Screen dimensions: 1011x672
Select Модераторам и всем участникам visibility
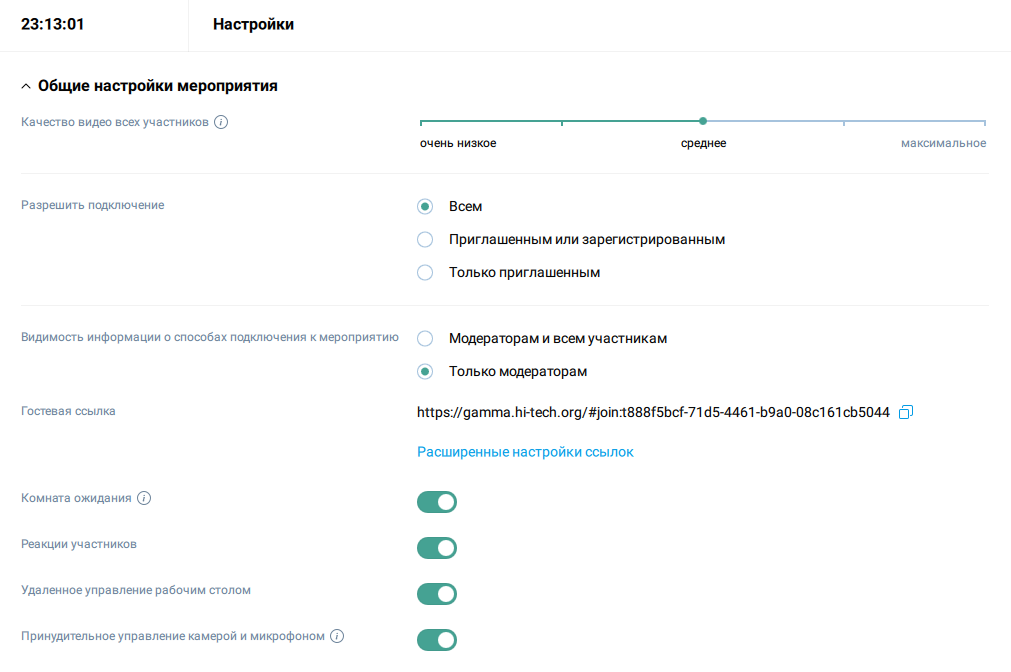pyautogui.click(x=425, y=339)
